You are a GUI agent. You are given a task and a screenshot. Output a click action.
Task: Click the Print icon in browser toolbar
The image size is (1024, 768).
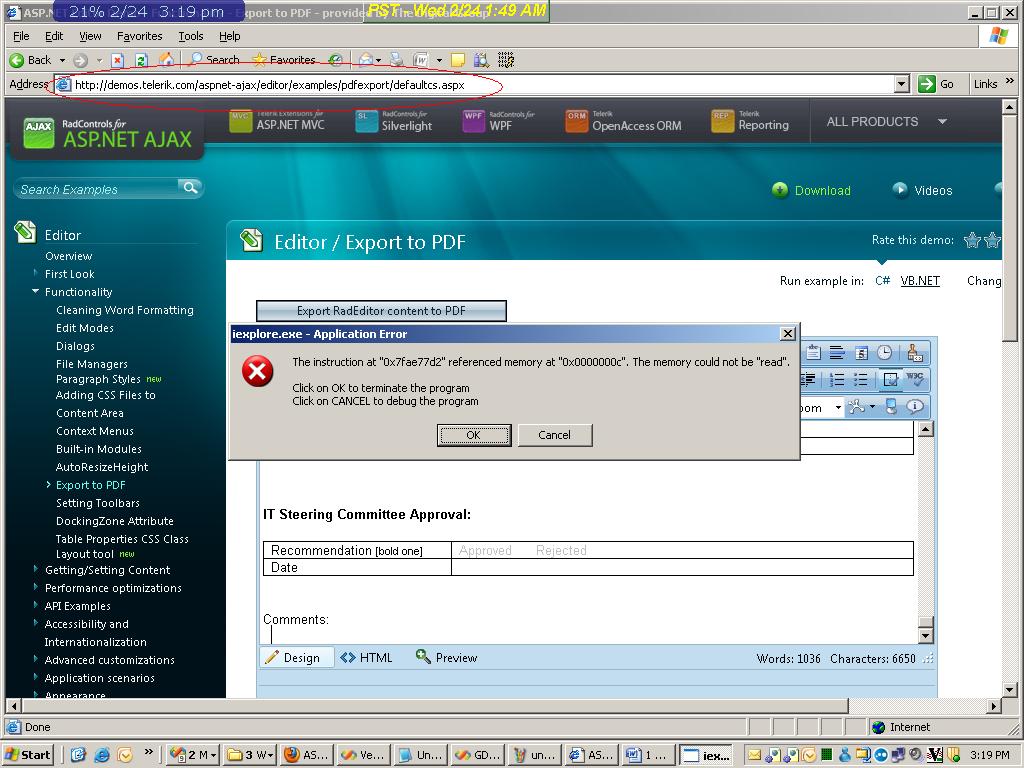pyautogui.click(x=396, y=60)
